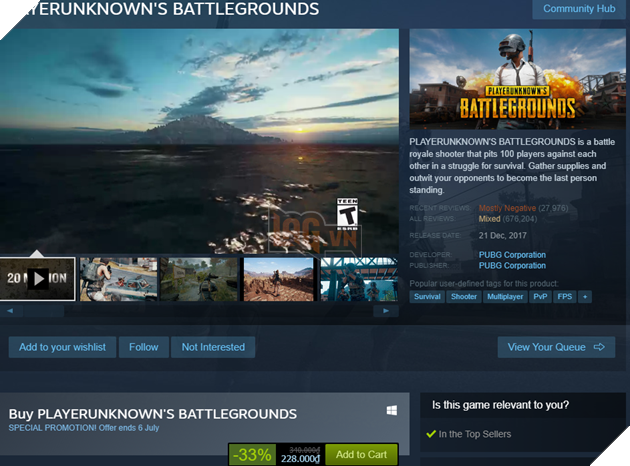Click the -33% discount badge
The height and width of the screenshot is (466, 630).
tap(252, 455)
